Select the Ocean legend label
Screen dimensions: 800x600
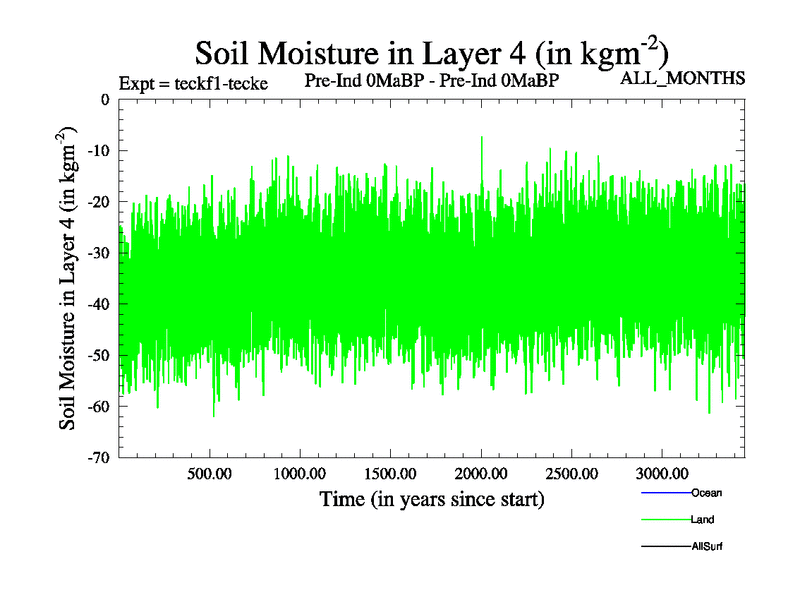point(706,493)
